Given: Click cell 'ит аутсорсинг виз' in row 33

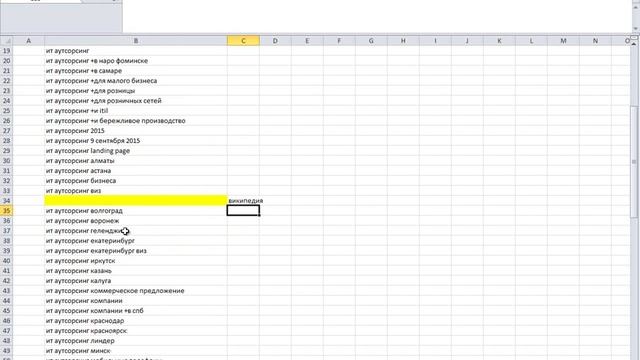Looking at the screenshot, I should pyautogui.click(x=136, y=191).
